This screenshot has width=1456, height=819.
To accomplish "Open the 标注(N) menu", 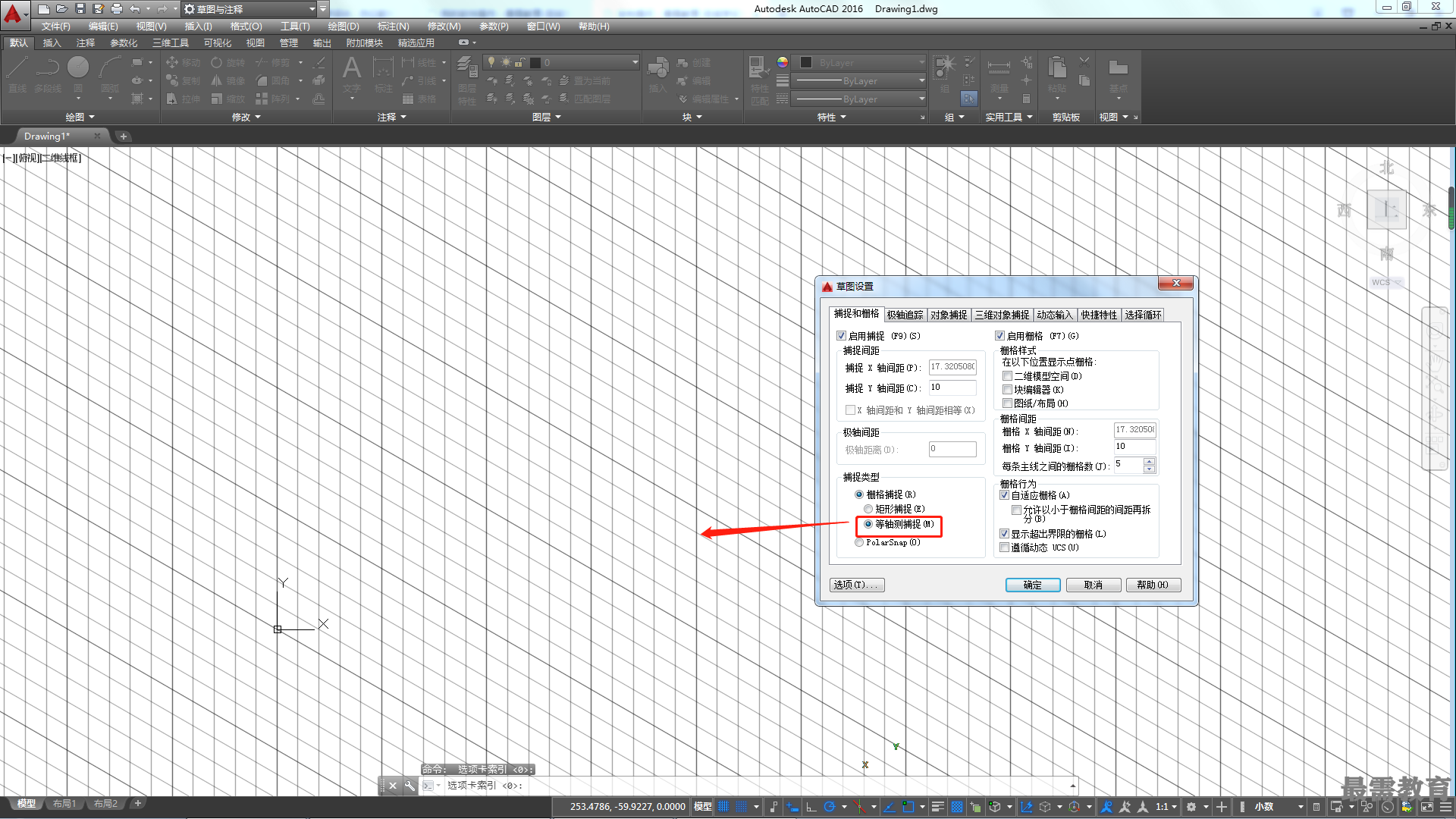I will (x=393, y=27).
